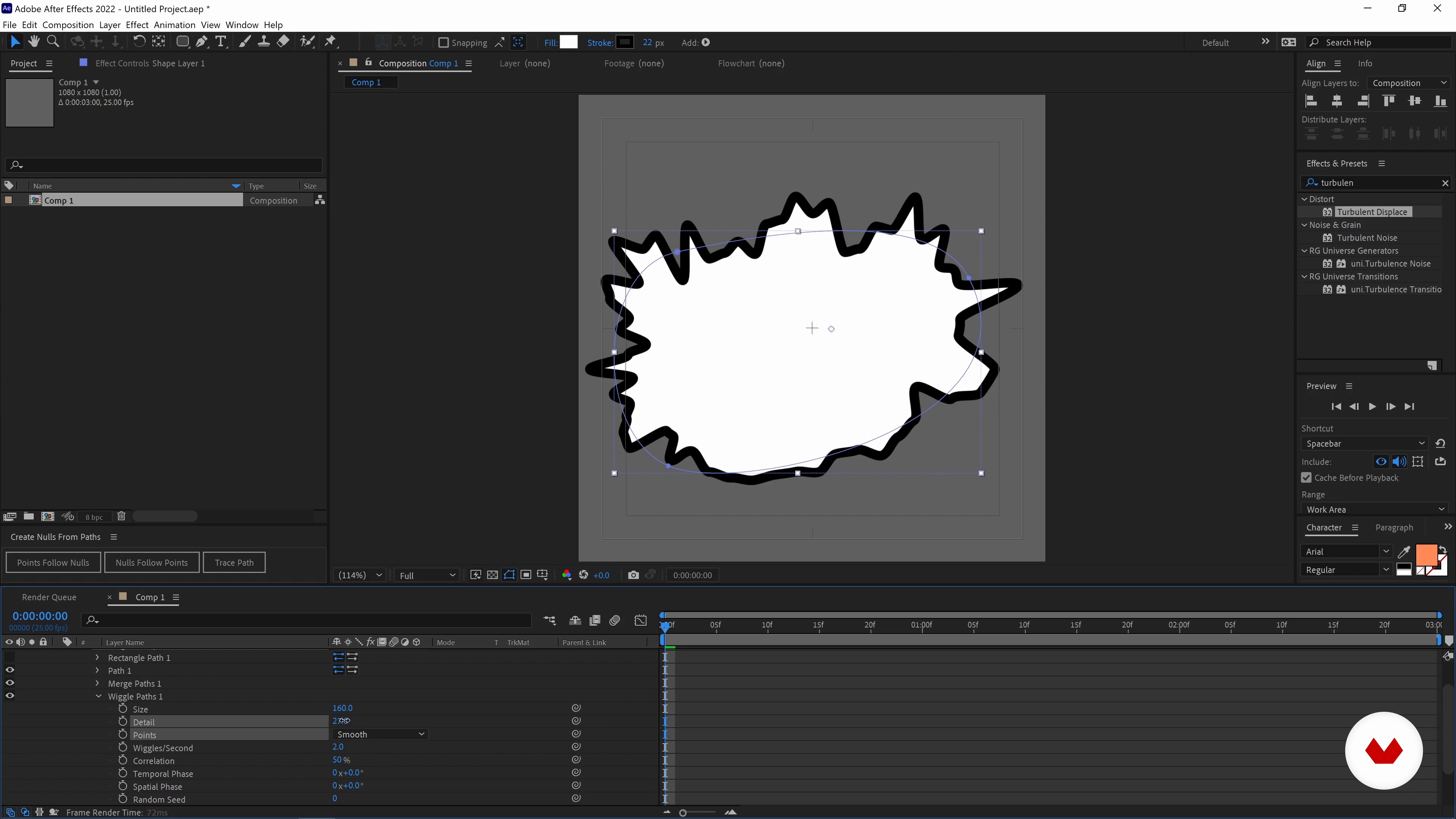1456x819 pixels.
Task: Toggle mask and shape path visibility
Action: 509,575
